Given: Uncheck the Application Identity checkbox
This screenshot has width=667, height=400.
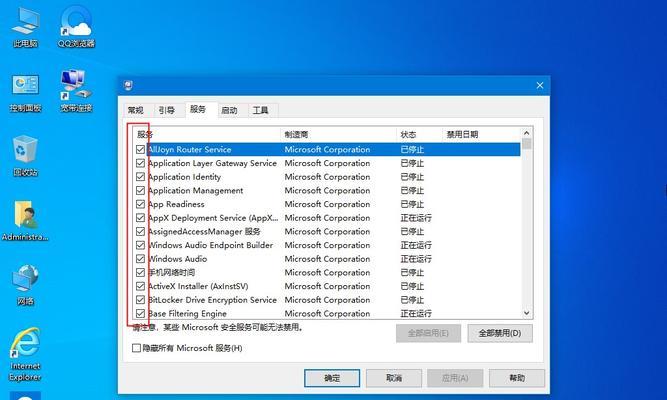Looking at the screenshot, I should 140,177.
